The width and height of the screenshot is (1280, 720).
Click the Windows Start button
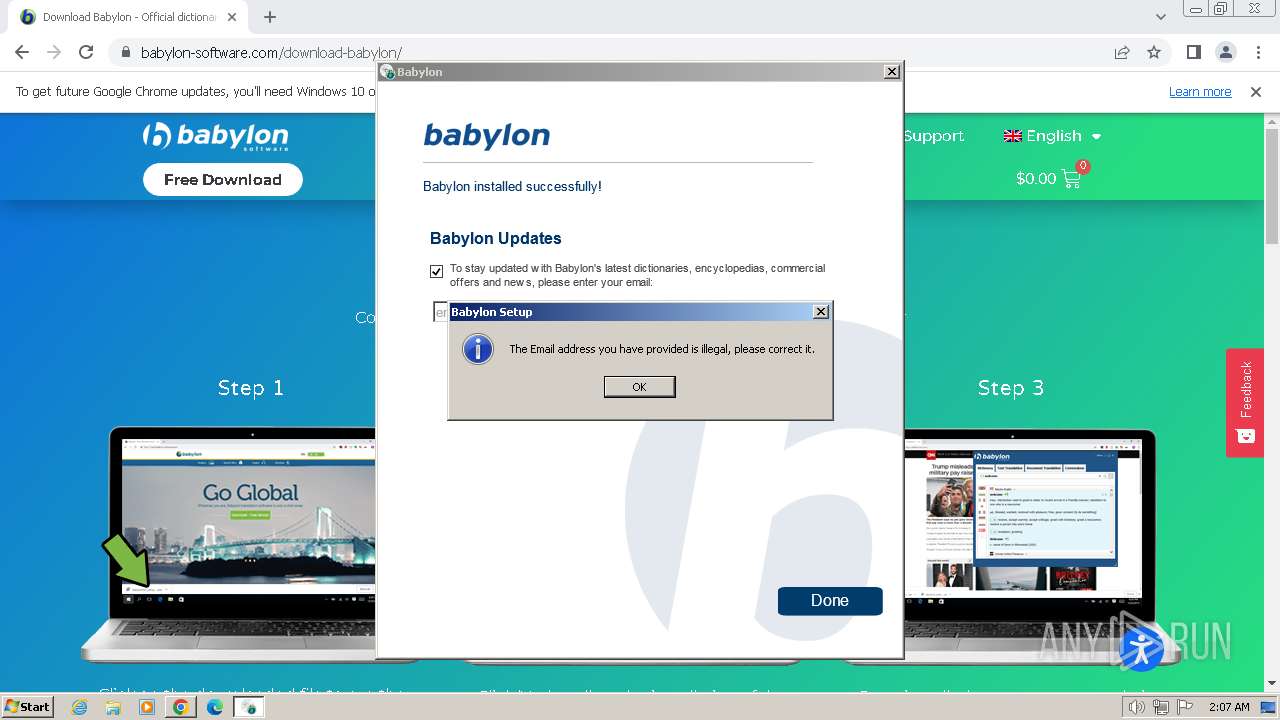click(28, 706)
